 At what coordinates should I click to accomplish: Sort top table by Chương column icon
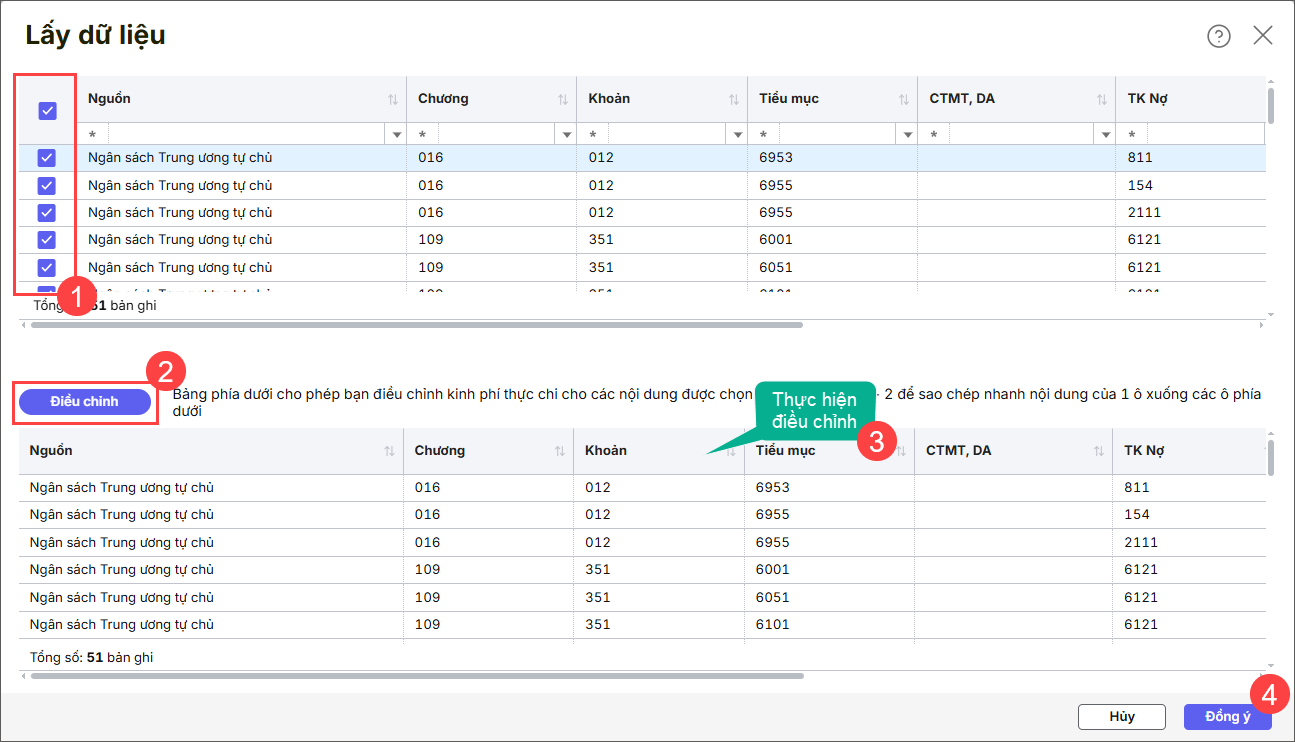point(562,99)
